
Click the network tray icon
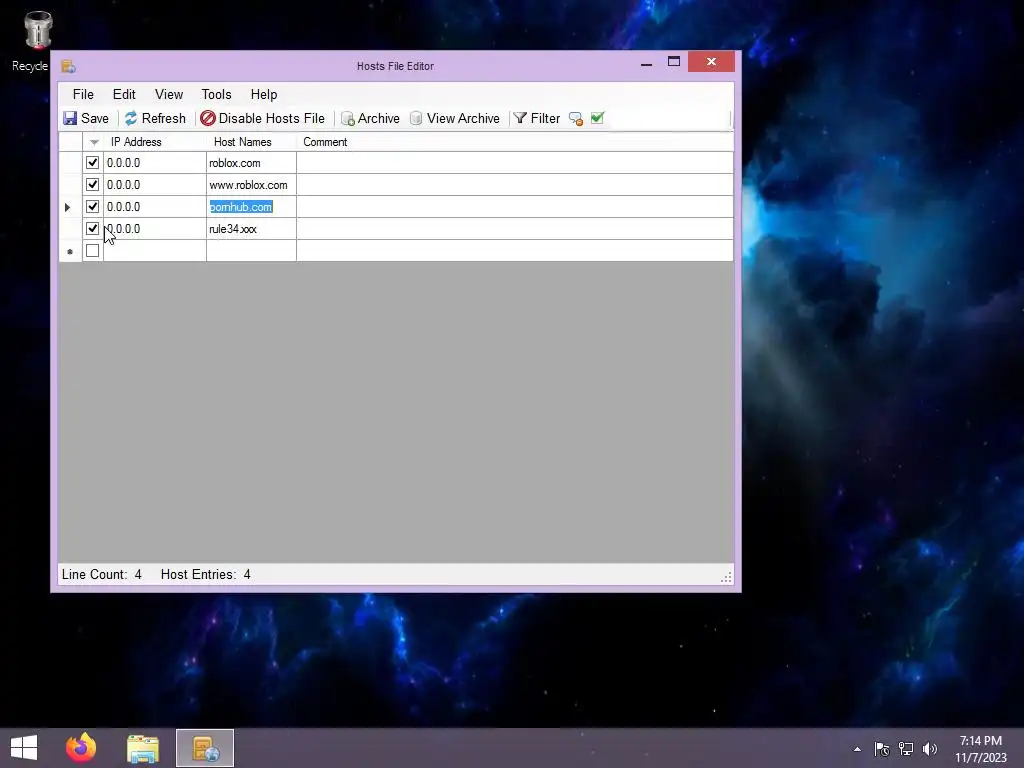point(906,749)
